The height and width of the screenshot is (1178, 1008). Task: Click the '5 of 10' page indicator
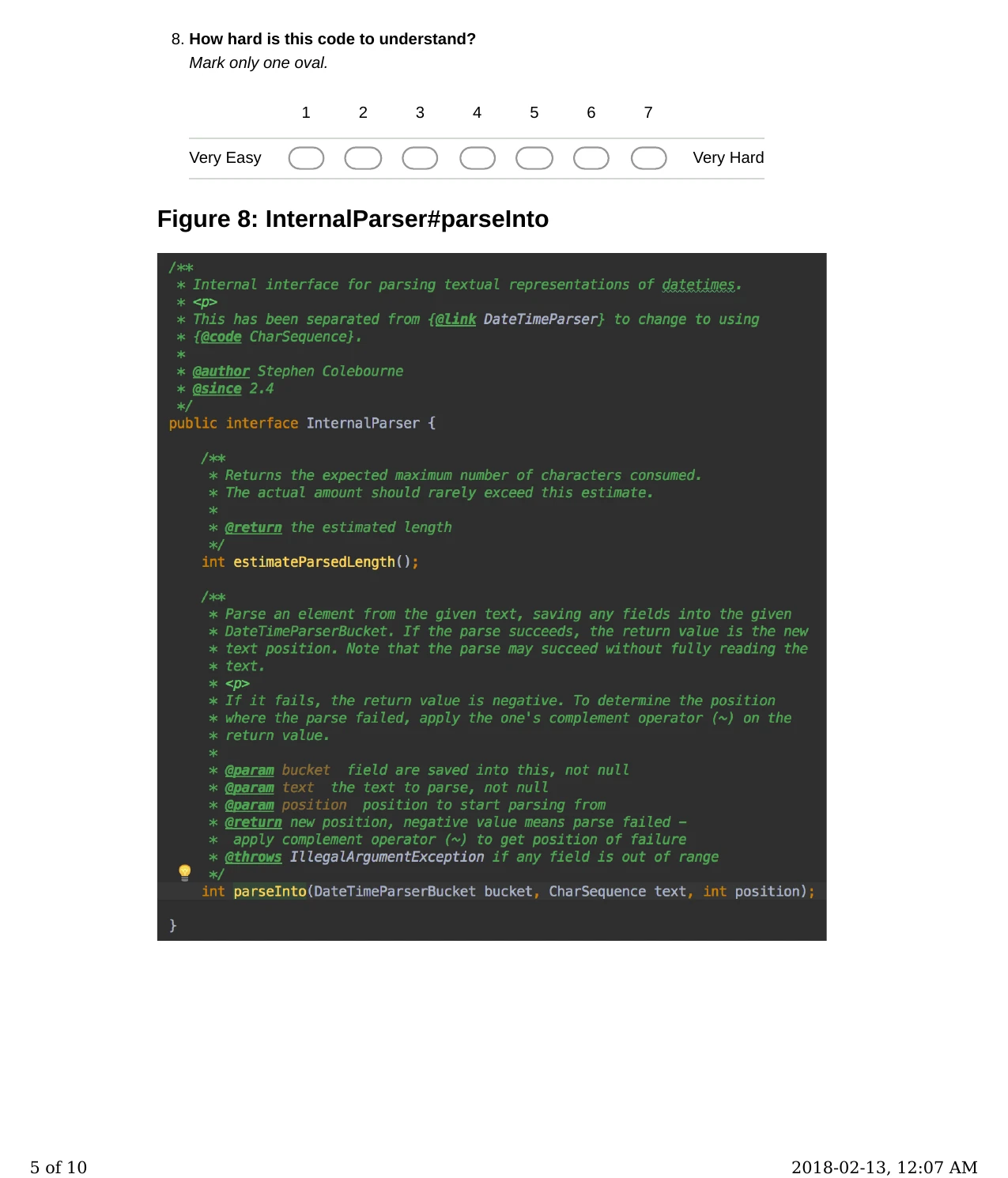tap(59, 1167)
